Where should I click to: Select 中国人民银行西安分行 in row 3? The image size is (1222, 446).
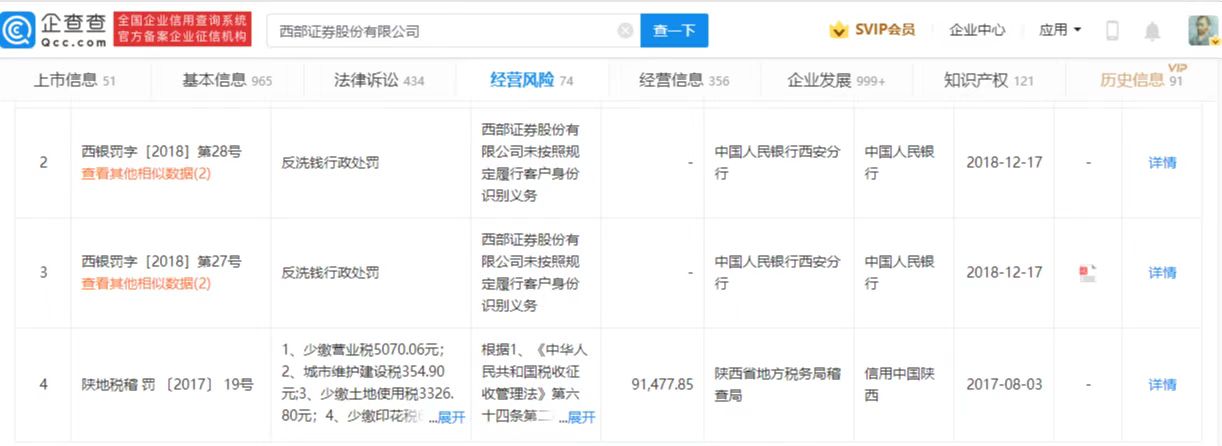[x=778, y=272]
